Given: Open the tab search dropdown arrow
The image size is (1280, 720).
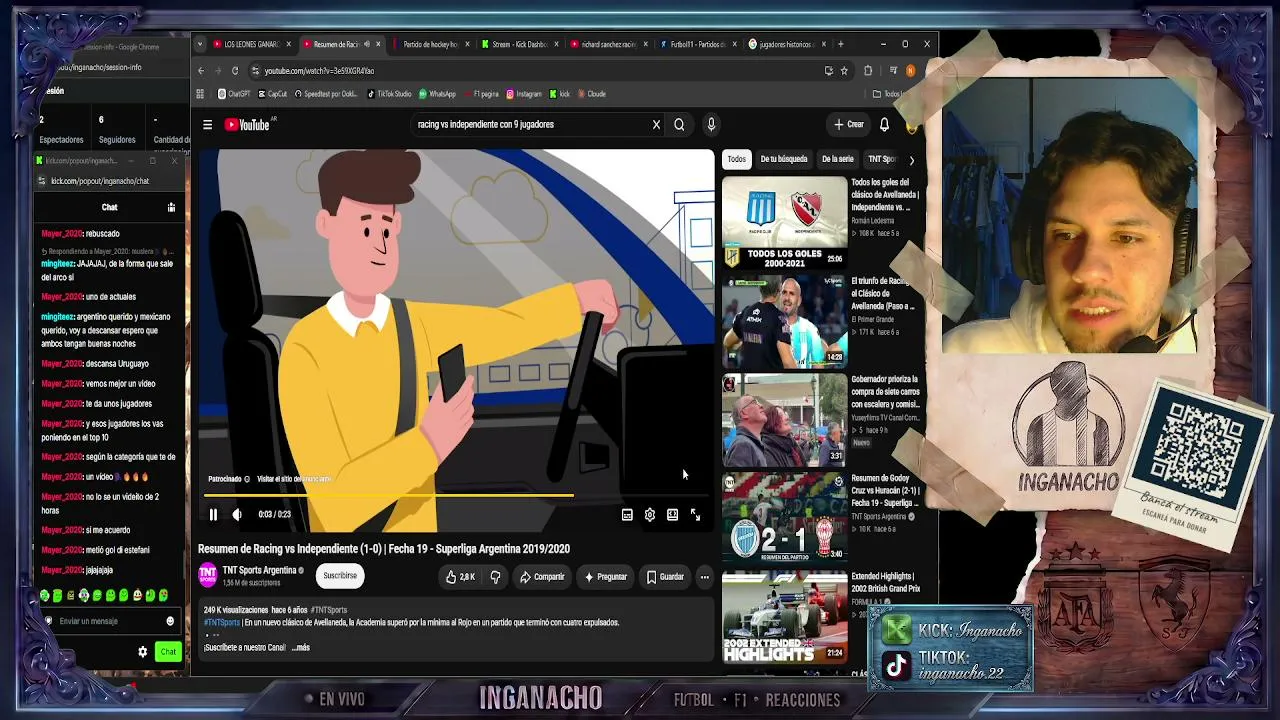Looking at the screenshot, I should tap(200, 44).
